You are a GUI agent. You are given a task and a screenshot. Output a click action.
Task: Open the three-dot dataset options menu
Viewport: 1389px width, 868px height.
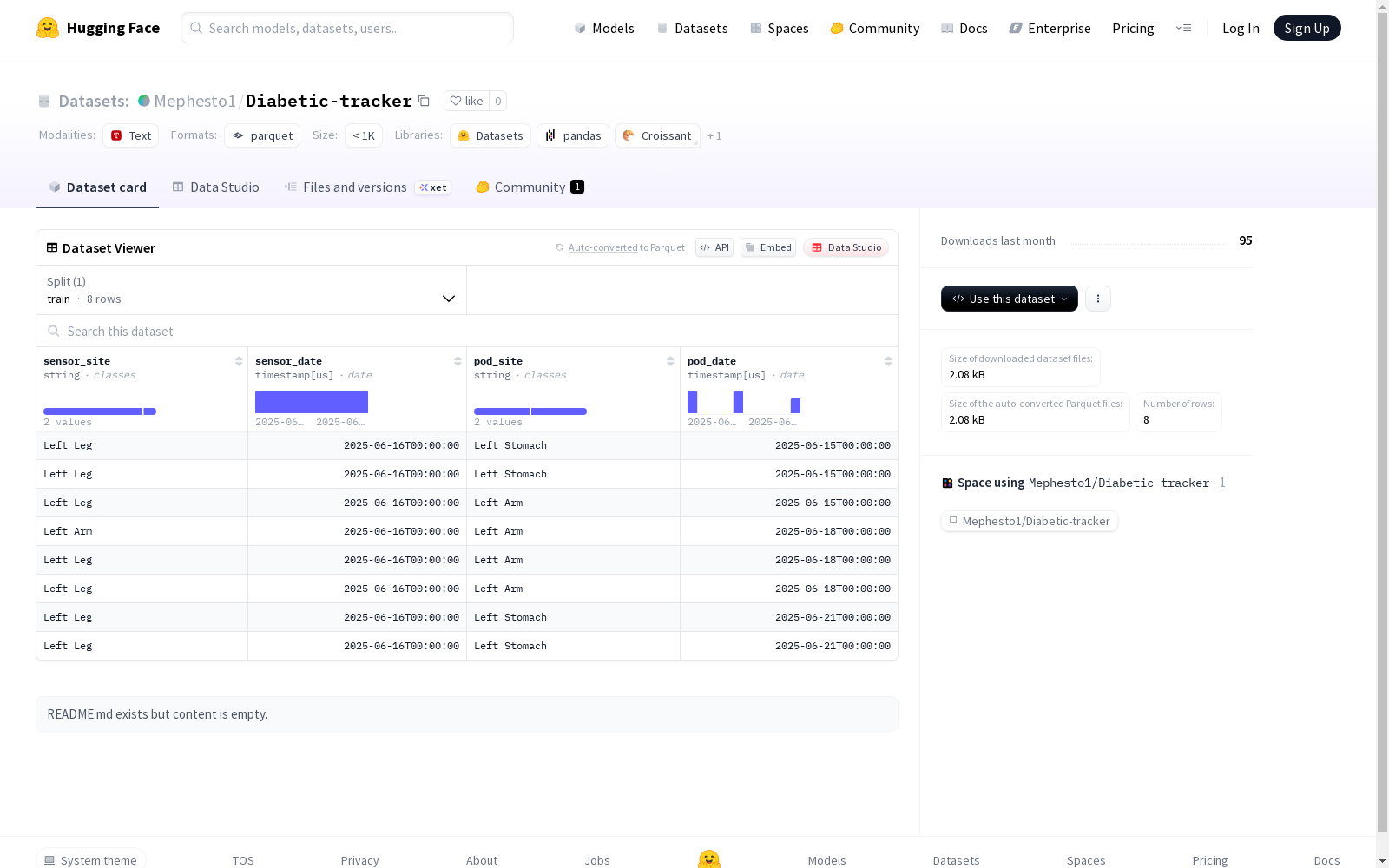point(1098,299)
